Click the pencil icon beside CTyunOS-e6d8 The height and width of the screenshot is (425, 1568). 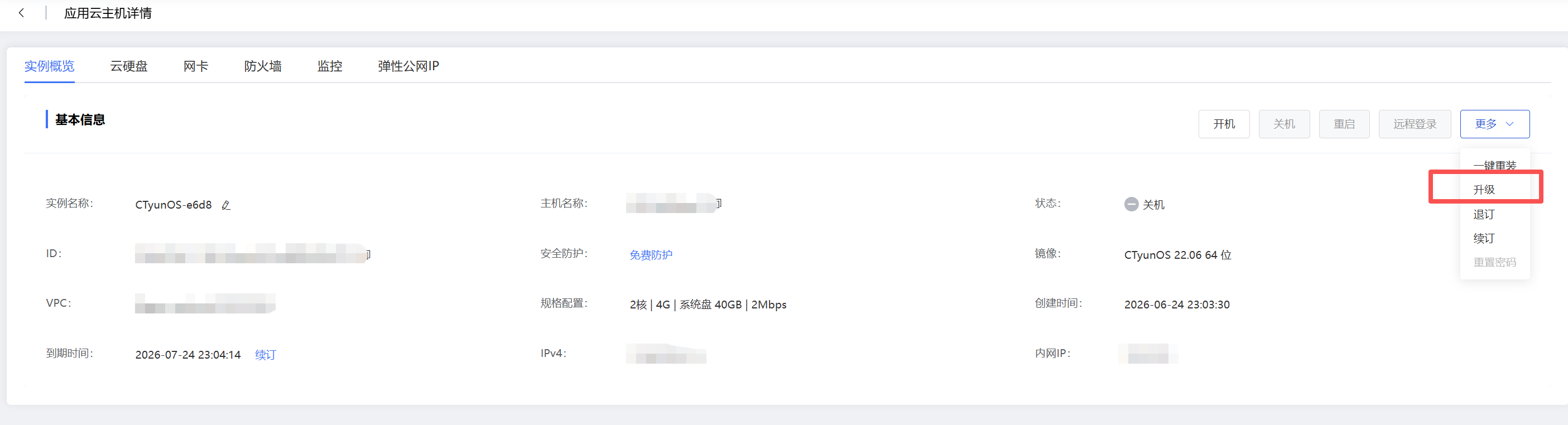(226, 205)
